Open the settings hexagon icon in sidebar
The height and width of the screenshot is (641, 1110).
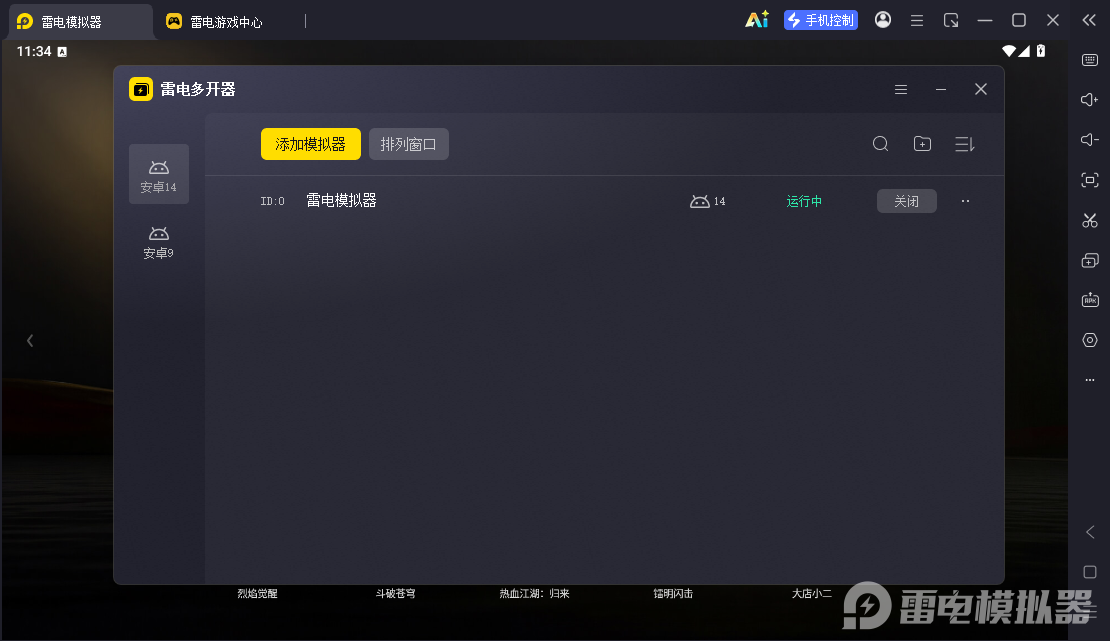[x=1090, y=340]
